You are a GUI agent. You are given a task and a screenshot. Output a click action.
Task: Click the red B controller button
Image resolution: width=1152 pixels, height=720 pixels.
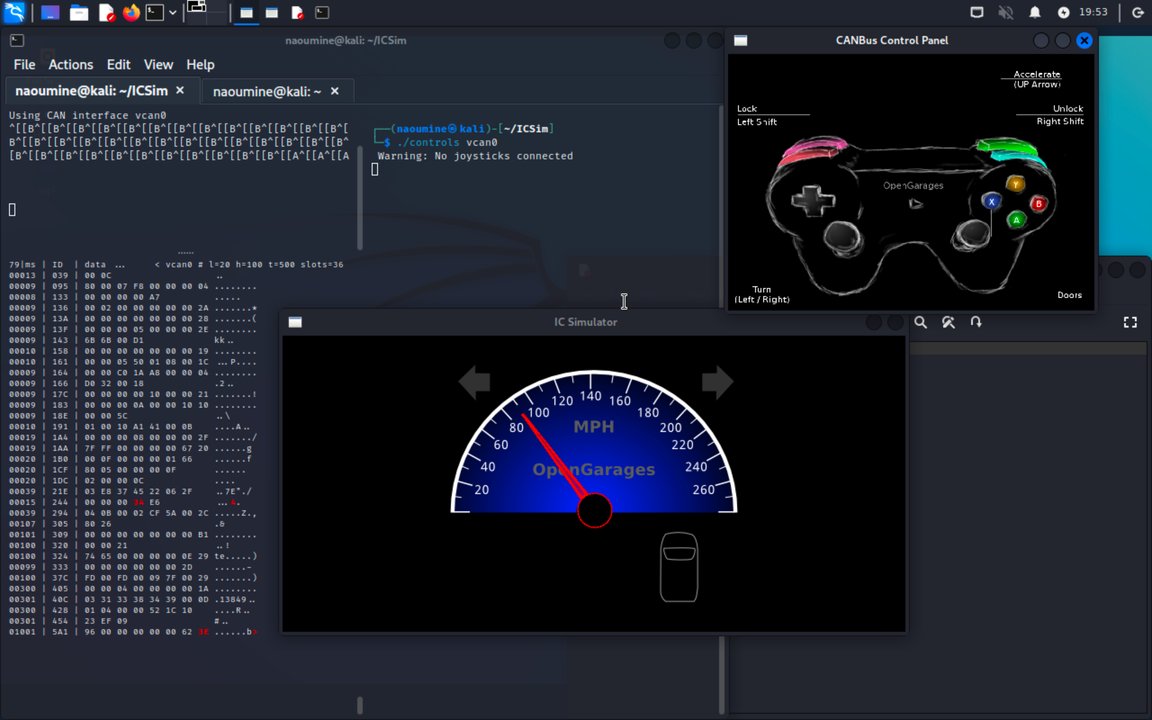pos(1038,204)
